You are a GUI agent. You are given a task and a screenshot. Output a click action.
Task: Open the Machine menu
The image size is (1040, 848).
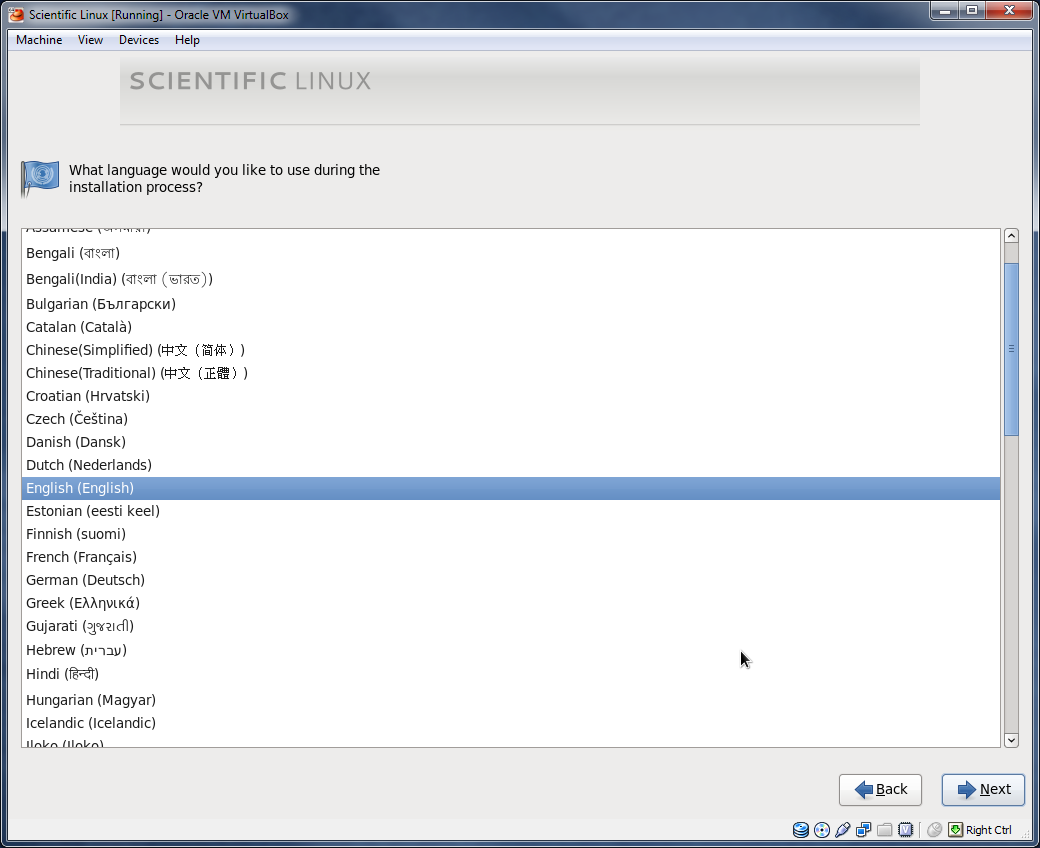[39, 40]
